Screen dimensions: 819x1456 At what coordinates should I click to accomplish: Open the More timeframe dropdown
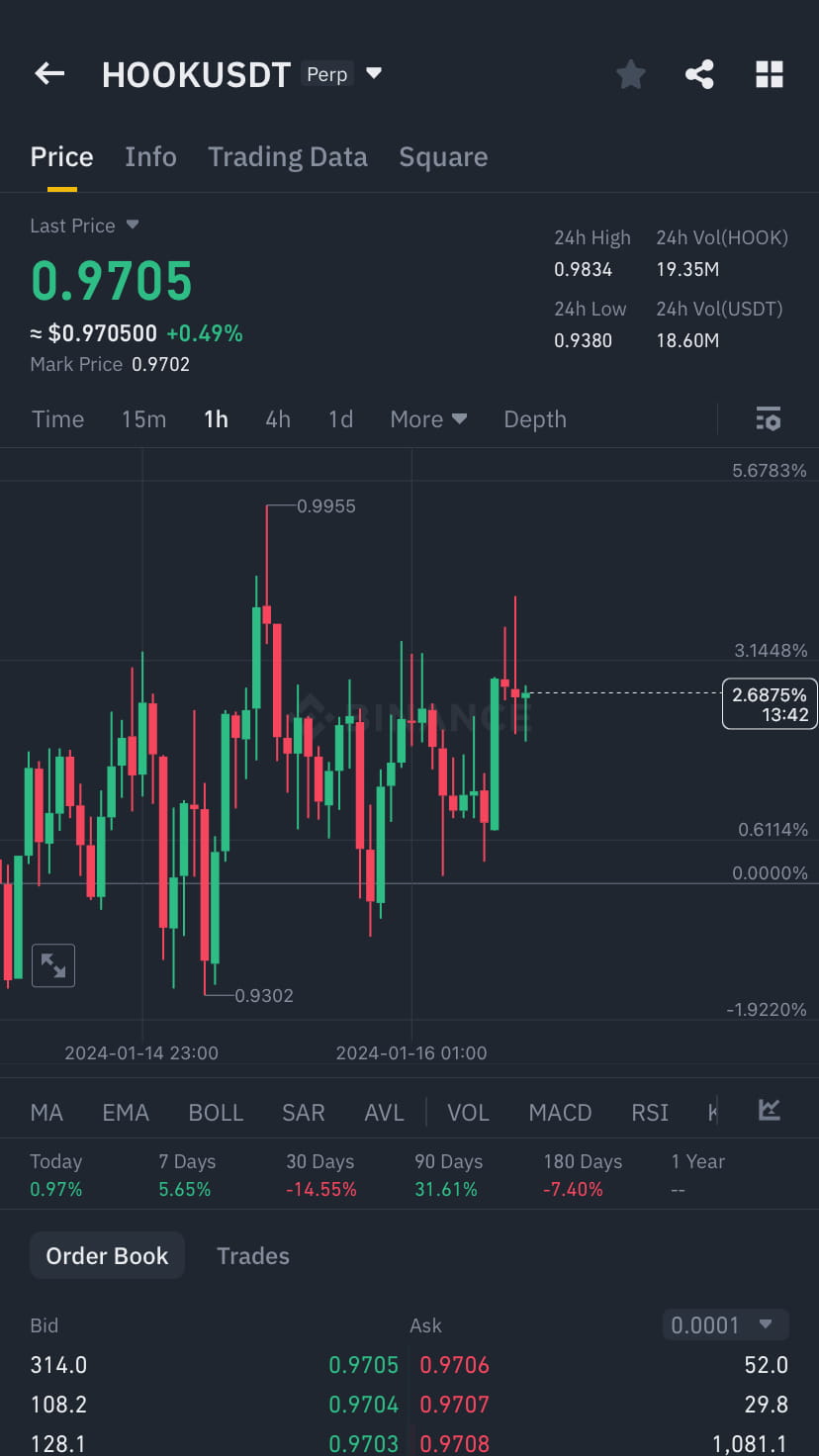428,418
